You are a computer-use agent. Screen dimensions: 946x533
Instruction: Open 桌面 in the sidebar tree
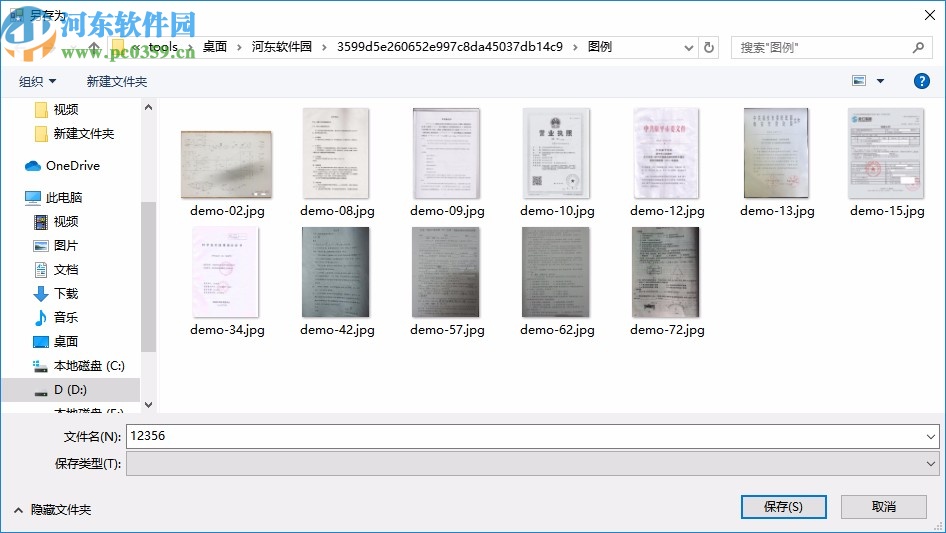click(56, 342)
